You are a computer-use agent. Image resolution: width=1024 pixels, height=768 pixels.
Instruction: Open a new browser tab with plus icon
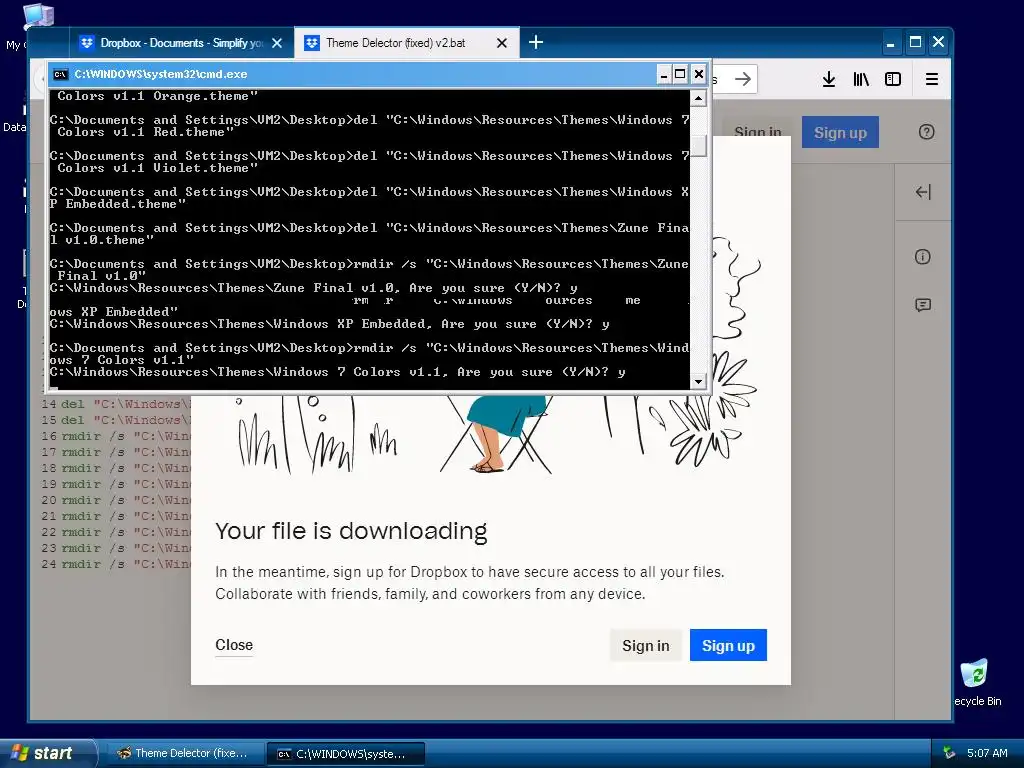pos(536,42)
